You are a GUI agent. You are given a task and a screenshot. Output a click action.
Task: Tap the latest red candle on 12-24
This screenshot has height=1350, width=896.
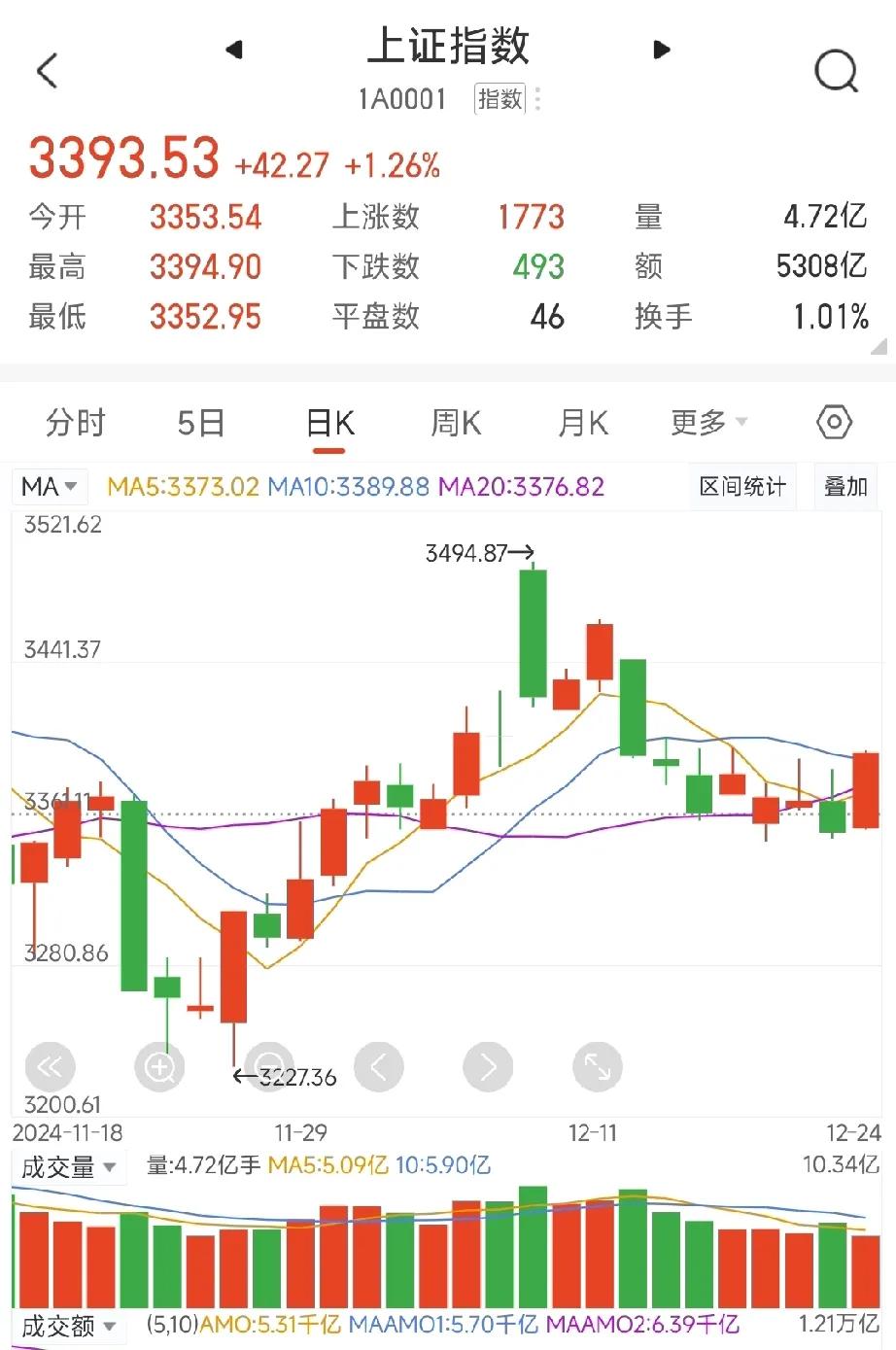[x=865, y=790]
